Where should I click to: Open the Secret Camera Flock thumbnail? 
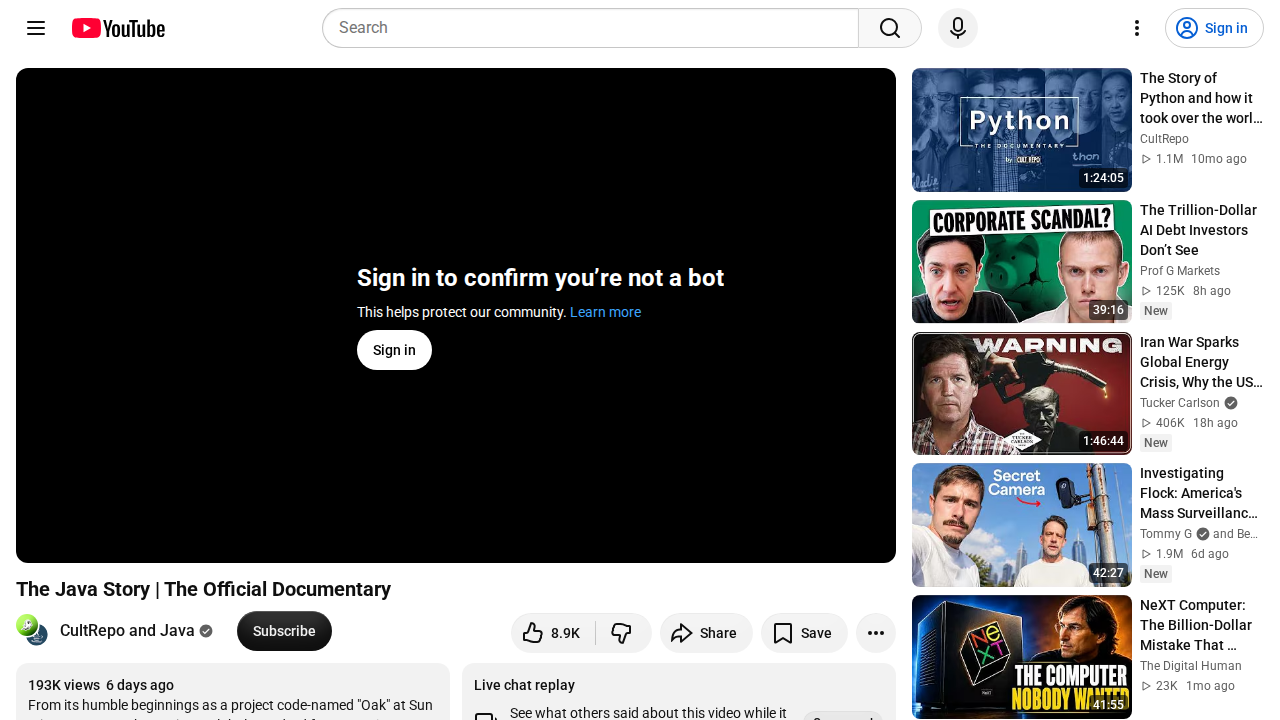click(x=1022, y=525)
